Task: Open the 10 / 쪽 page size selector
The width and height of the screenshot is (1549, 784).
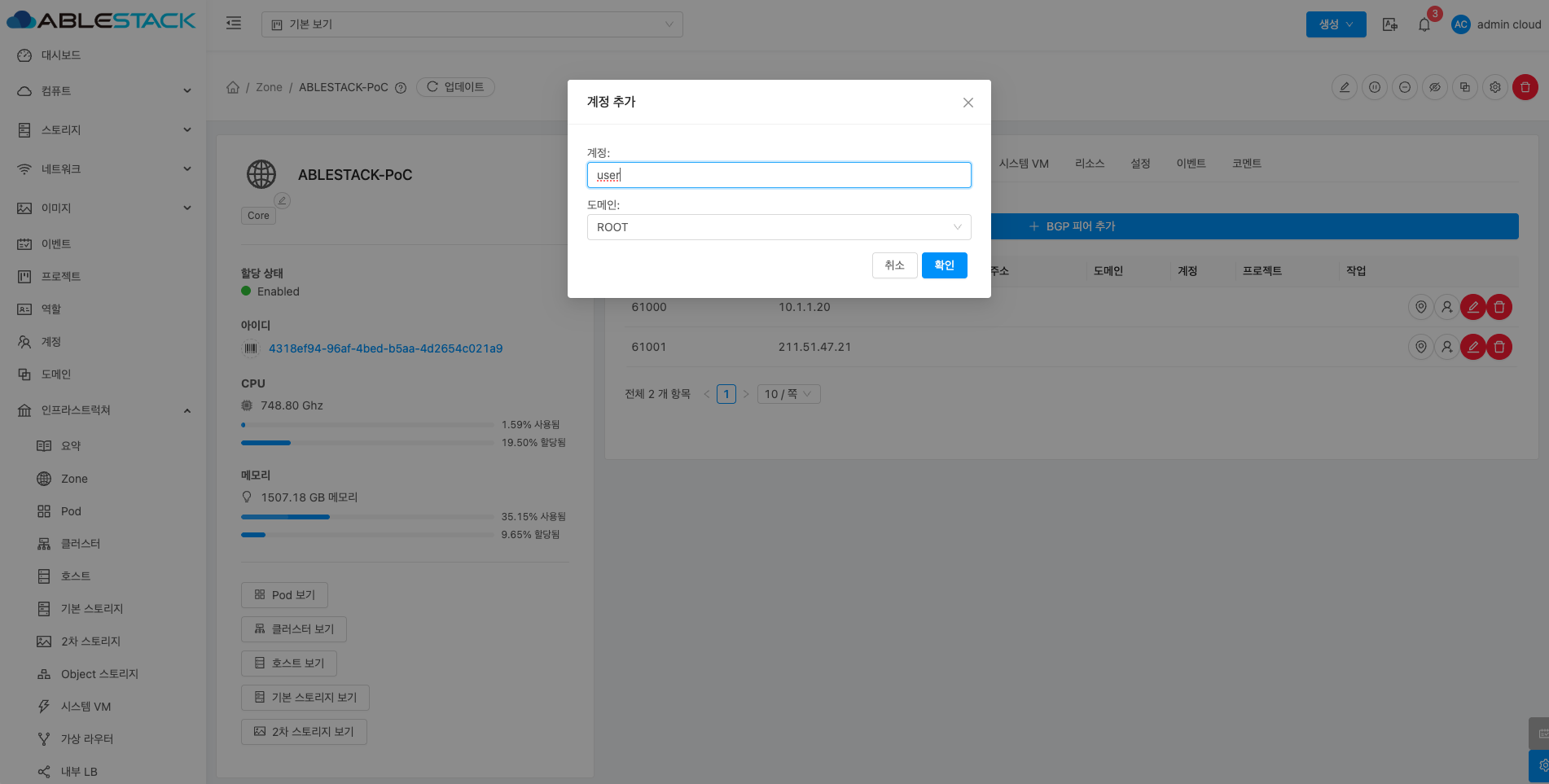Action: point(788,394)
